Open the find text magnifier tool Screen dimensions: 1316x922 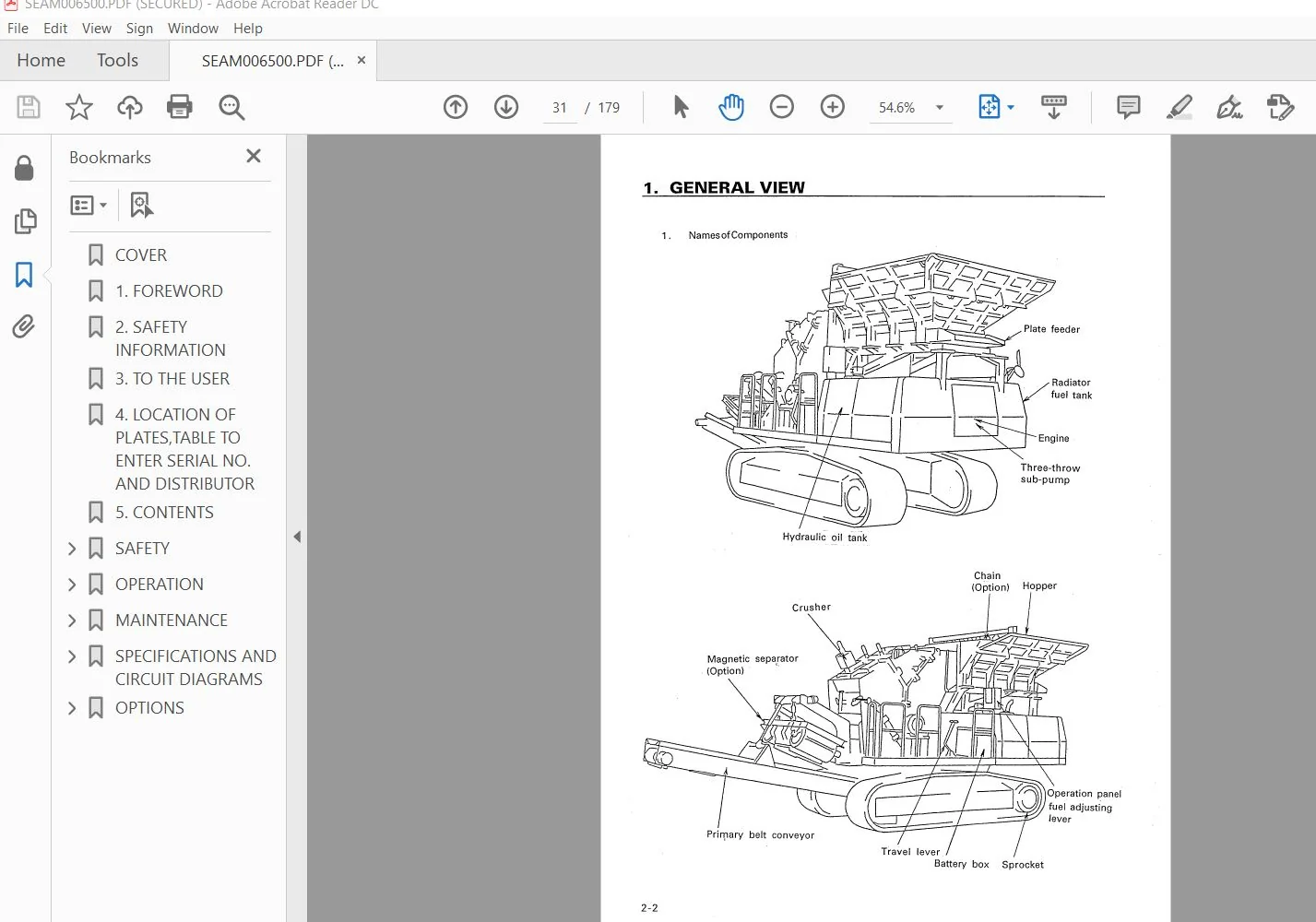(231, 108)
